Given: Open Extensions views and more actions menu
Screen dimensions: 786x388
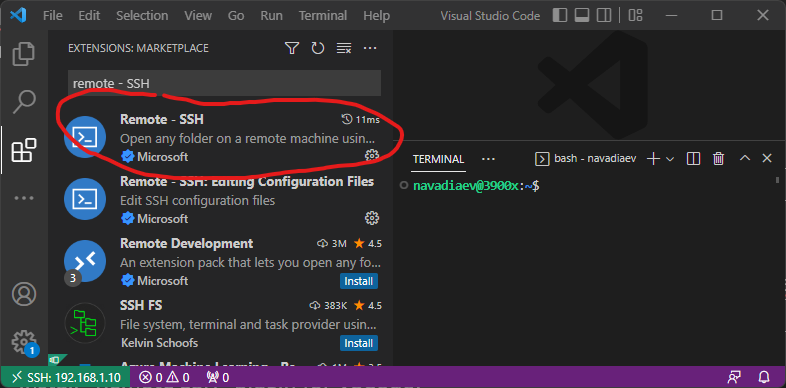Looking at the screenshot, I should point(370,48).
